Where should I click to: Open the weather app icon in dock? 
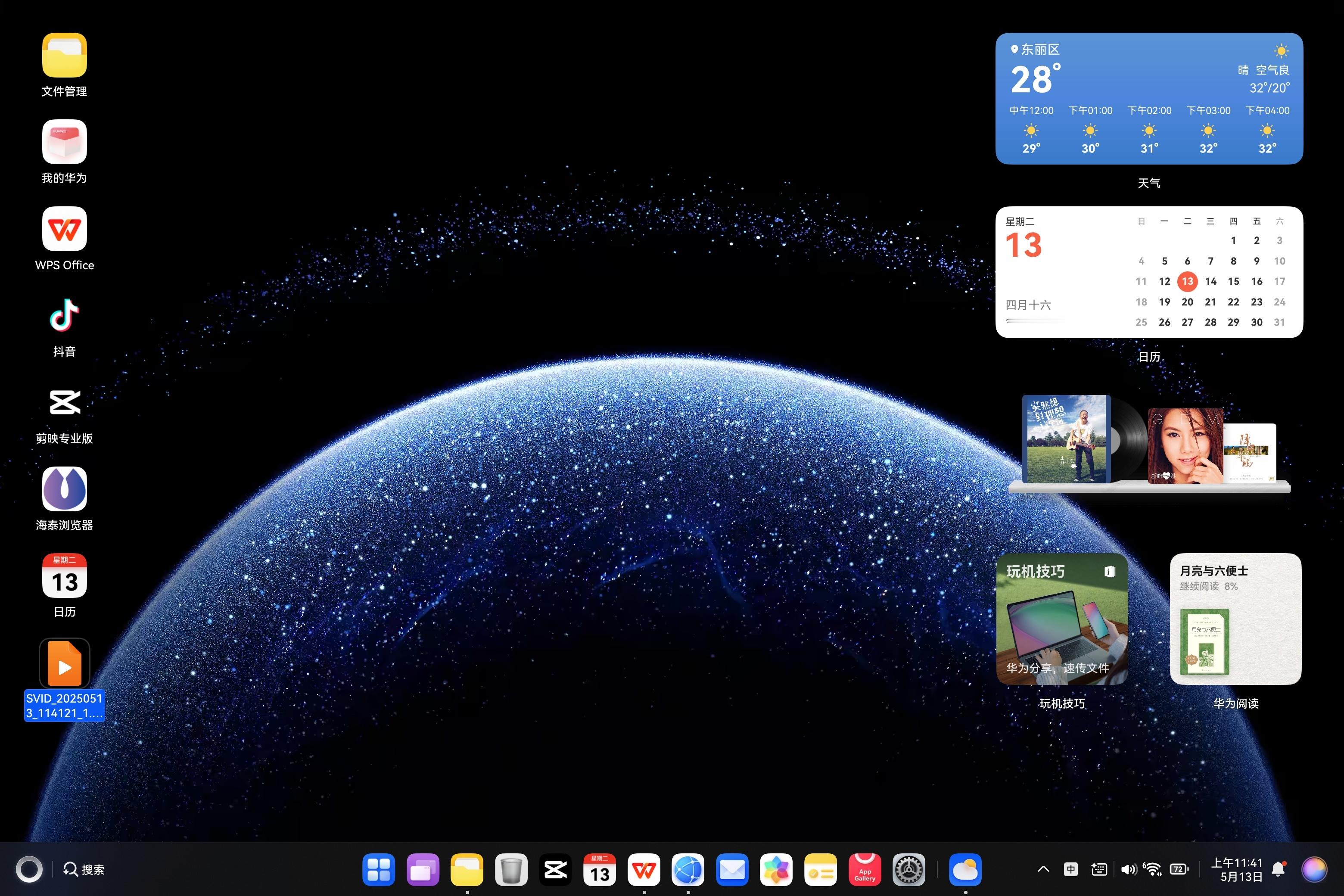click(965, 870)
